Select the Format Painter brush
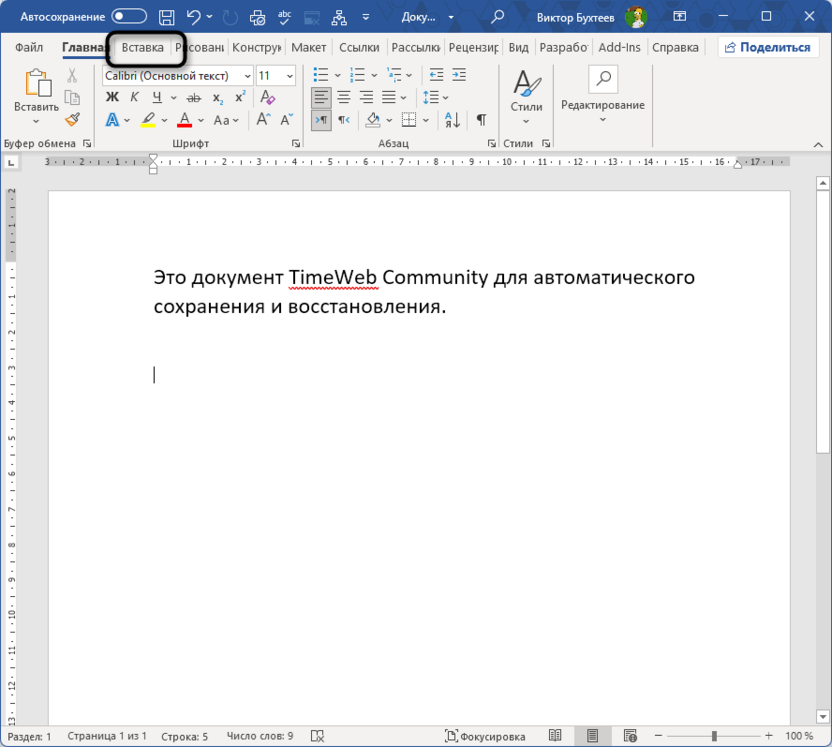The image size is (832, 747). [72, 120]
